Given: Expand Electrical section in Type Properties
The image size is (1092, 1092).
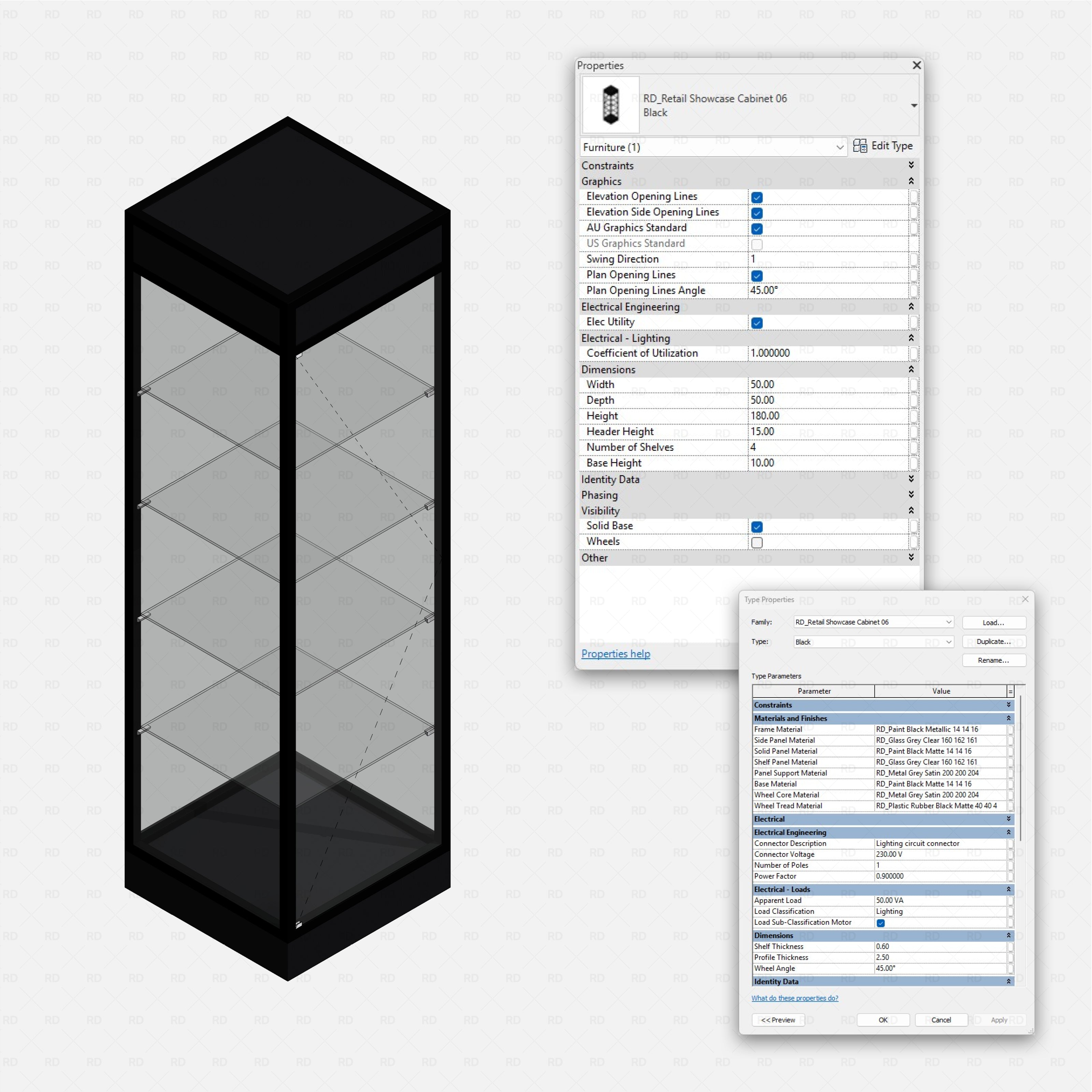Looking at the screenshot, I should click(x=1008, y=819).
